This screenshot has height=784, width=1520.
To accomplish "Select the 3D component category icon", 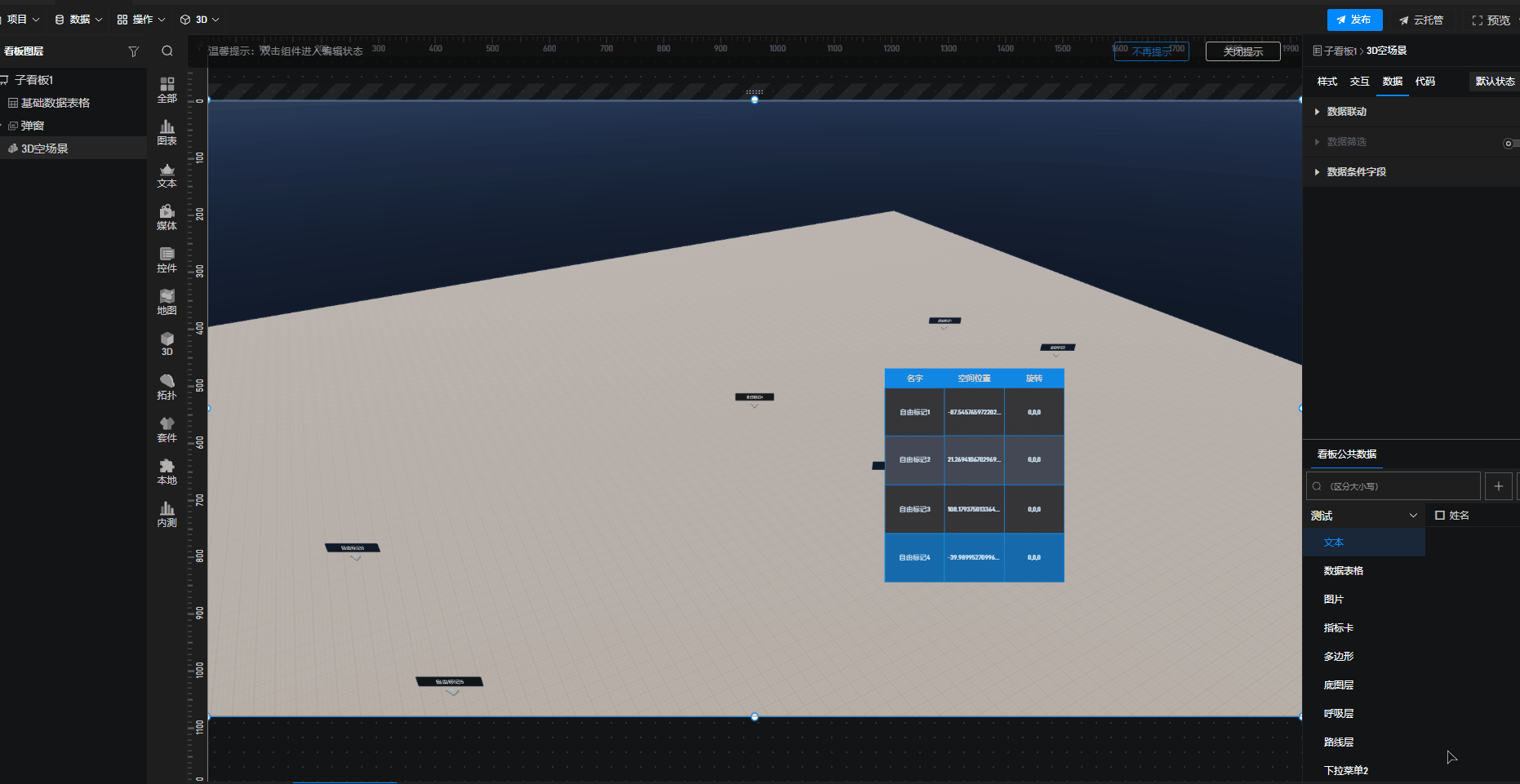I will point(167,343).
